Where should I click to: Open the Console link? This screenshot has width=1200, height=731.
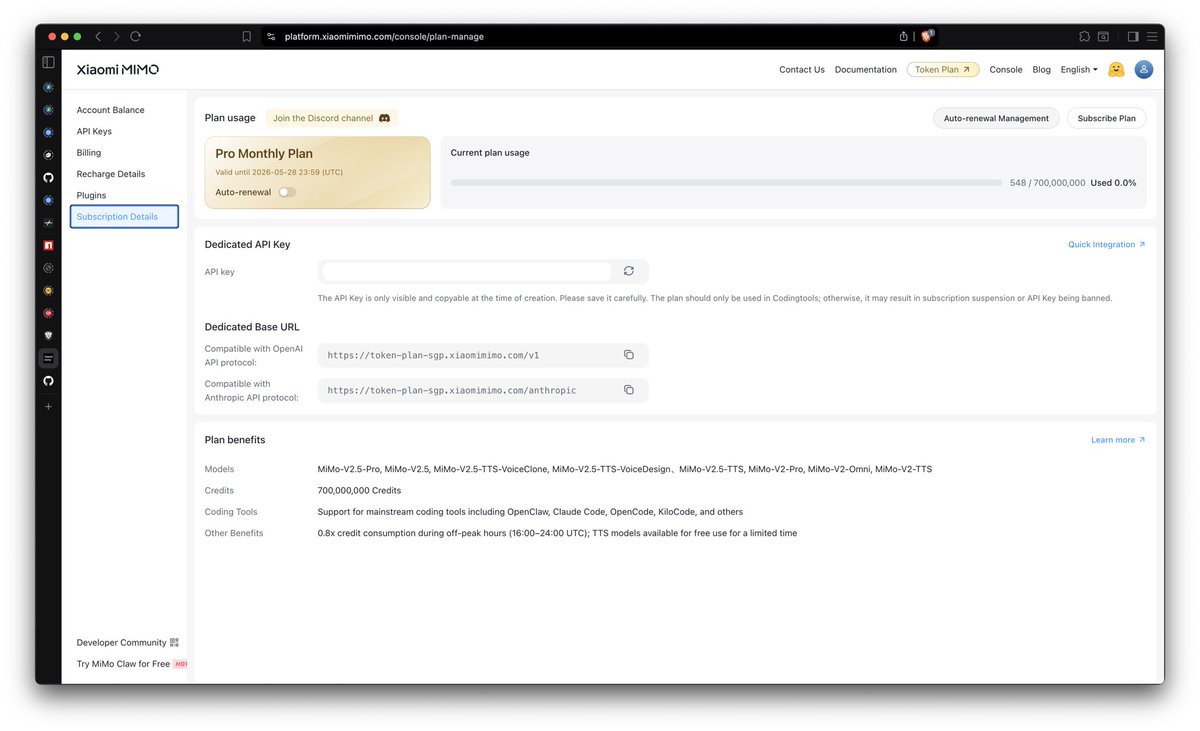[1006, 70]
